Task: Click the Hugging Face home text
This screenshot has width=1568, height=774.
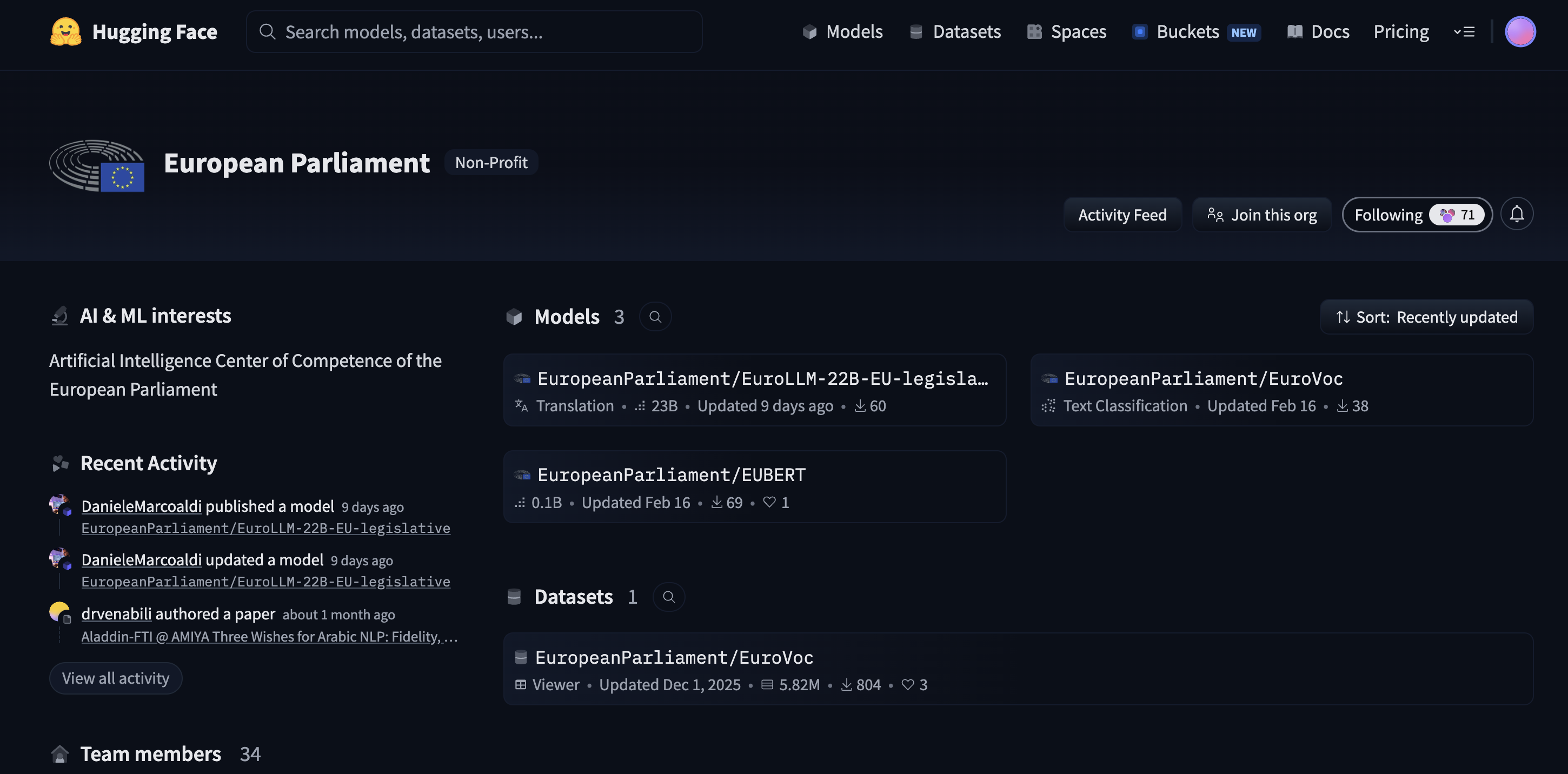Action: click(x=155, y=32)
